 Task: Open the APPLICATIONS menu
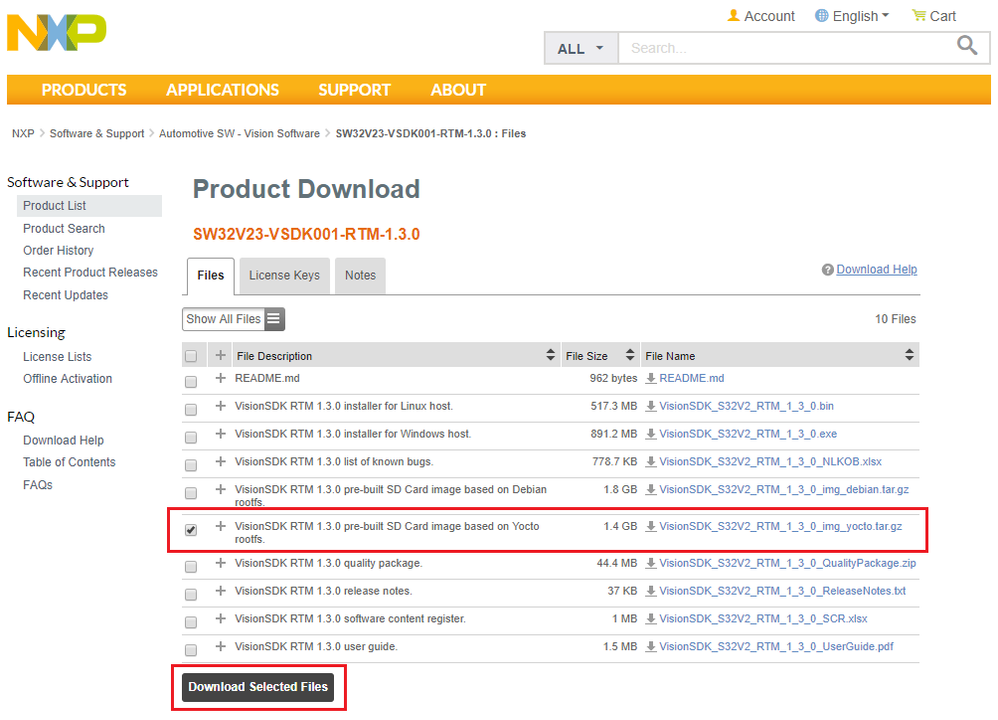(x=223, y=90)
